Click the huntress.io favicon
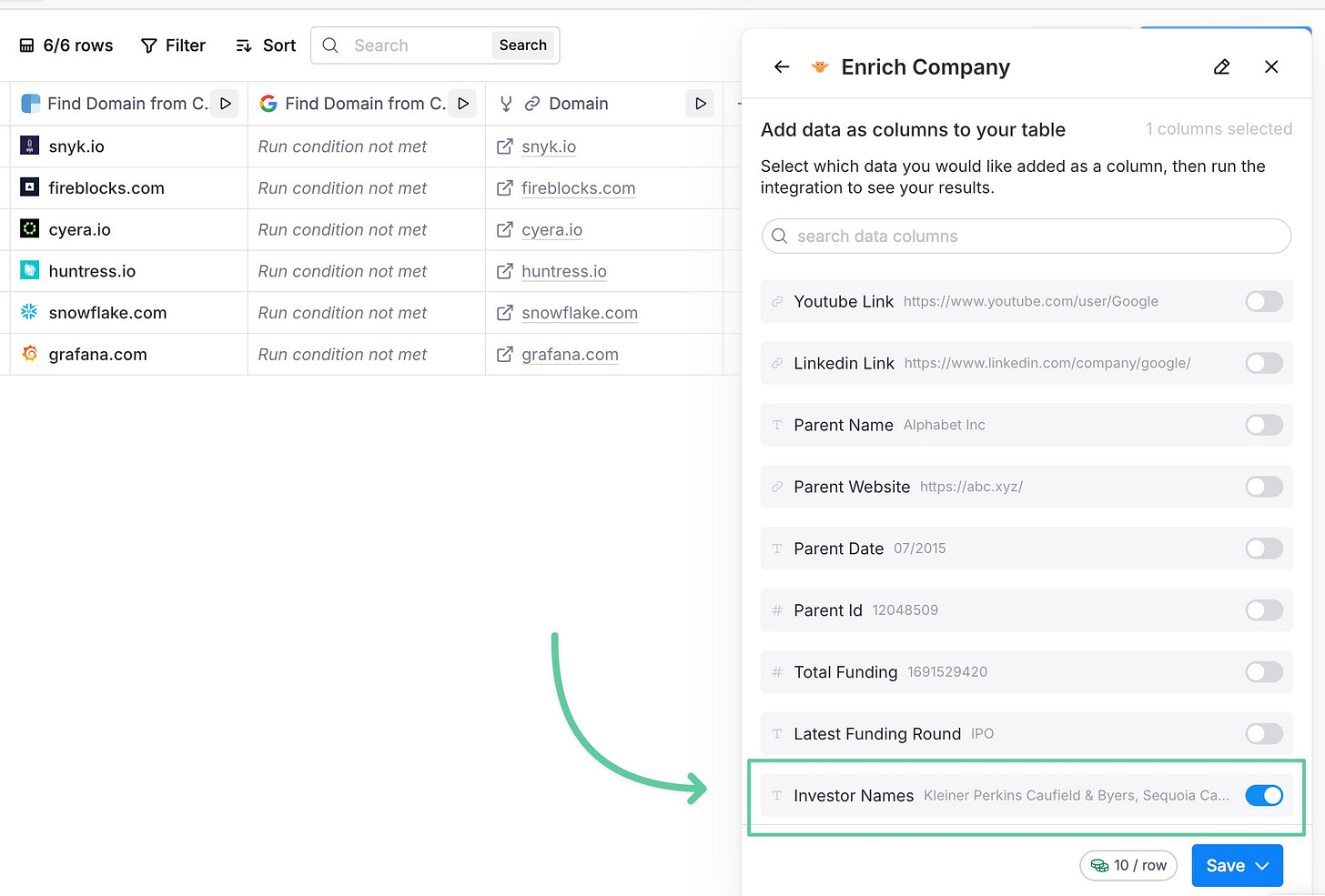This screenshot has width=1325, height=896. click(x=30, y=270)
